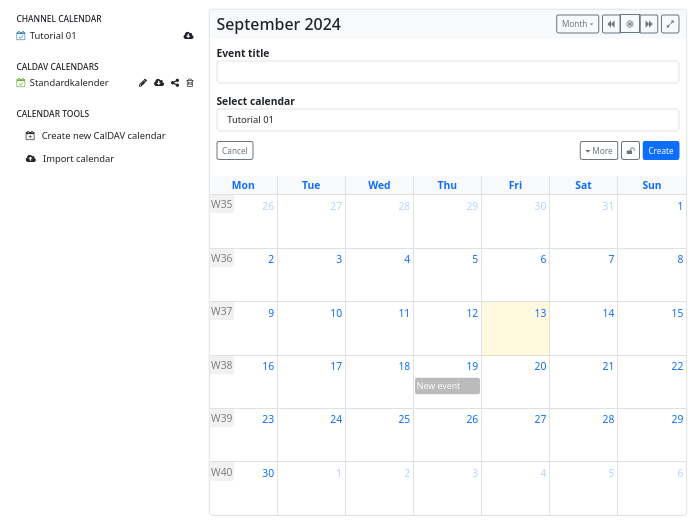Toggle the event permissions lock
The height and width of the screenshot is (524, 694).
630,151
